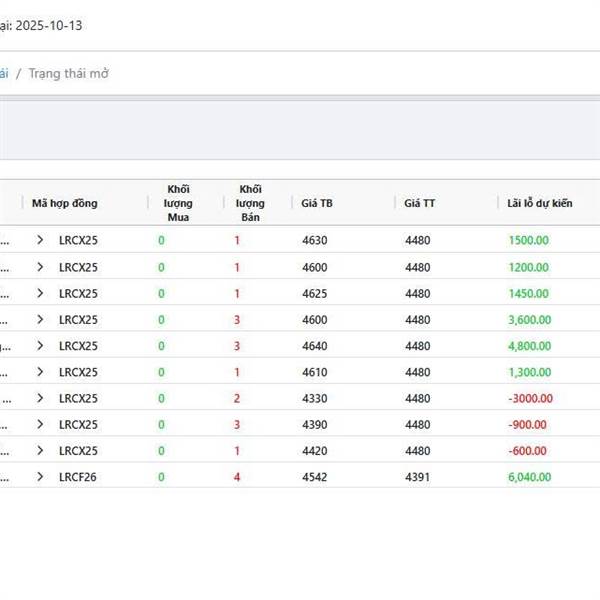Sort by the 'Lãi lỗ dự kiến' header
600x600 pixels.
pyautogui.click(x=540, y=203)
